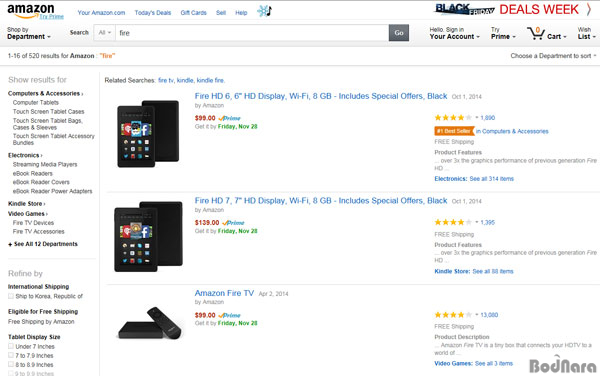
Task: Click star rating of Fire HD 6
Action: pyautogui.click(x=453, y=117)
